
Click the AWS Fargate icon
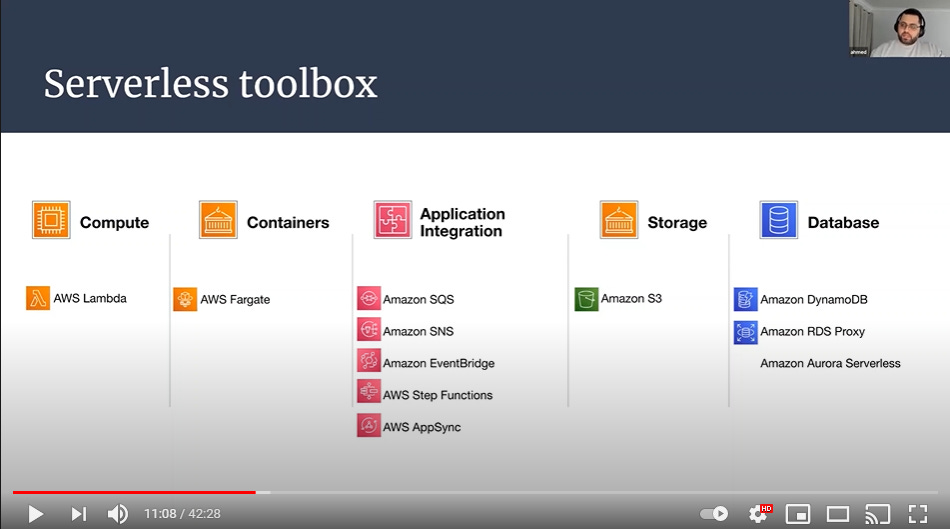tap(185, 299)
